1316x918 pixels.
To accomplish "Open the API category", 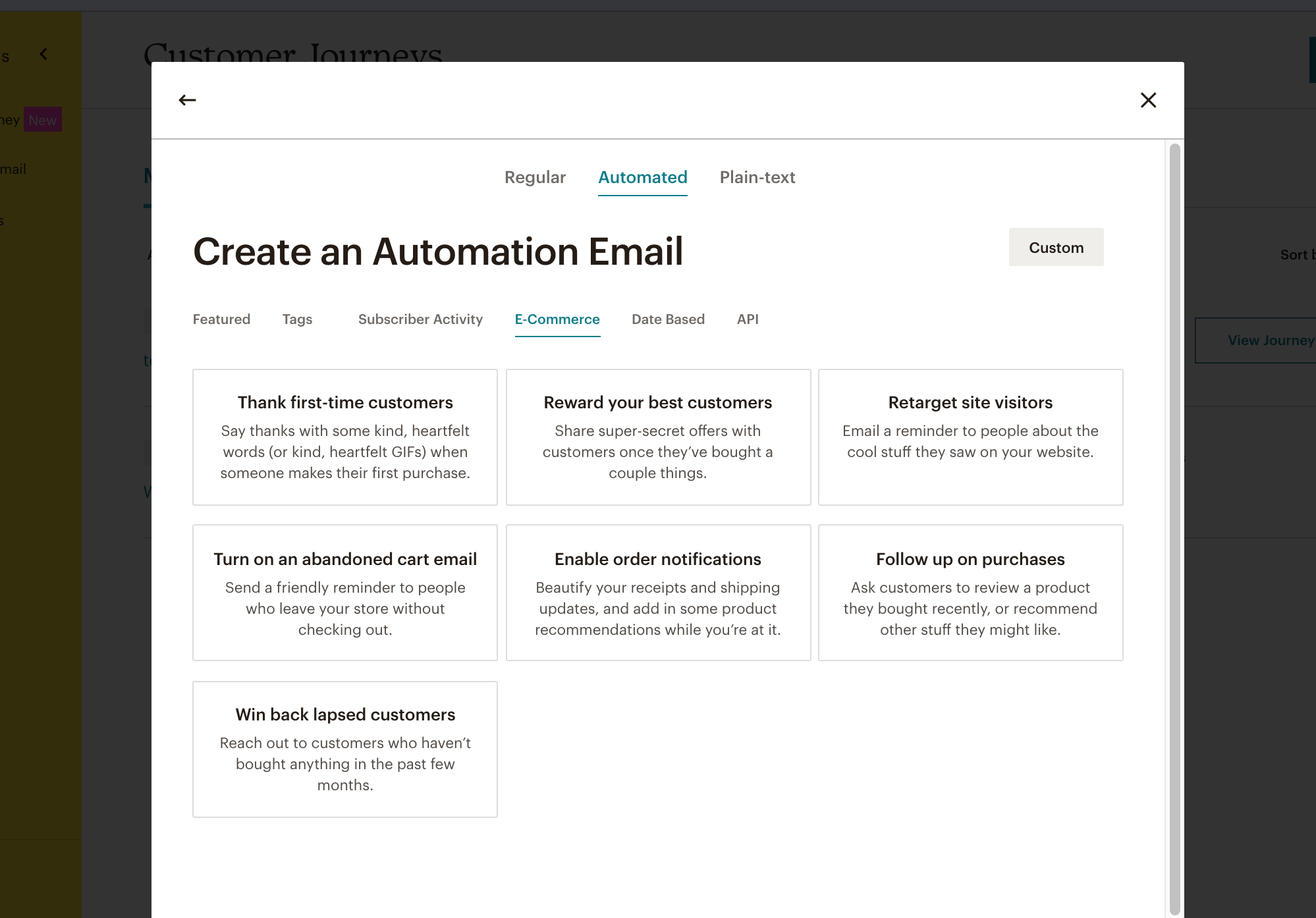I will coord(748,319).
